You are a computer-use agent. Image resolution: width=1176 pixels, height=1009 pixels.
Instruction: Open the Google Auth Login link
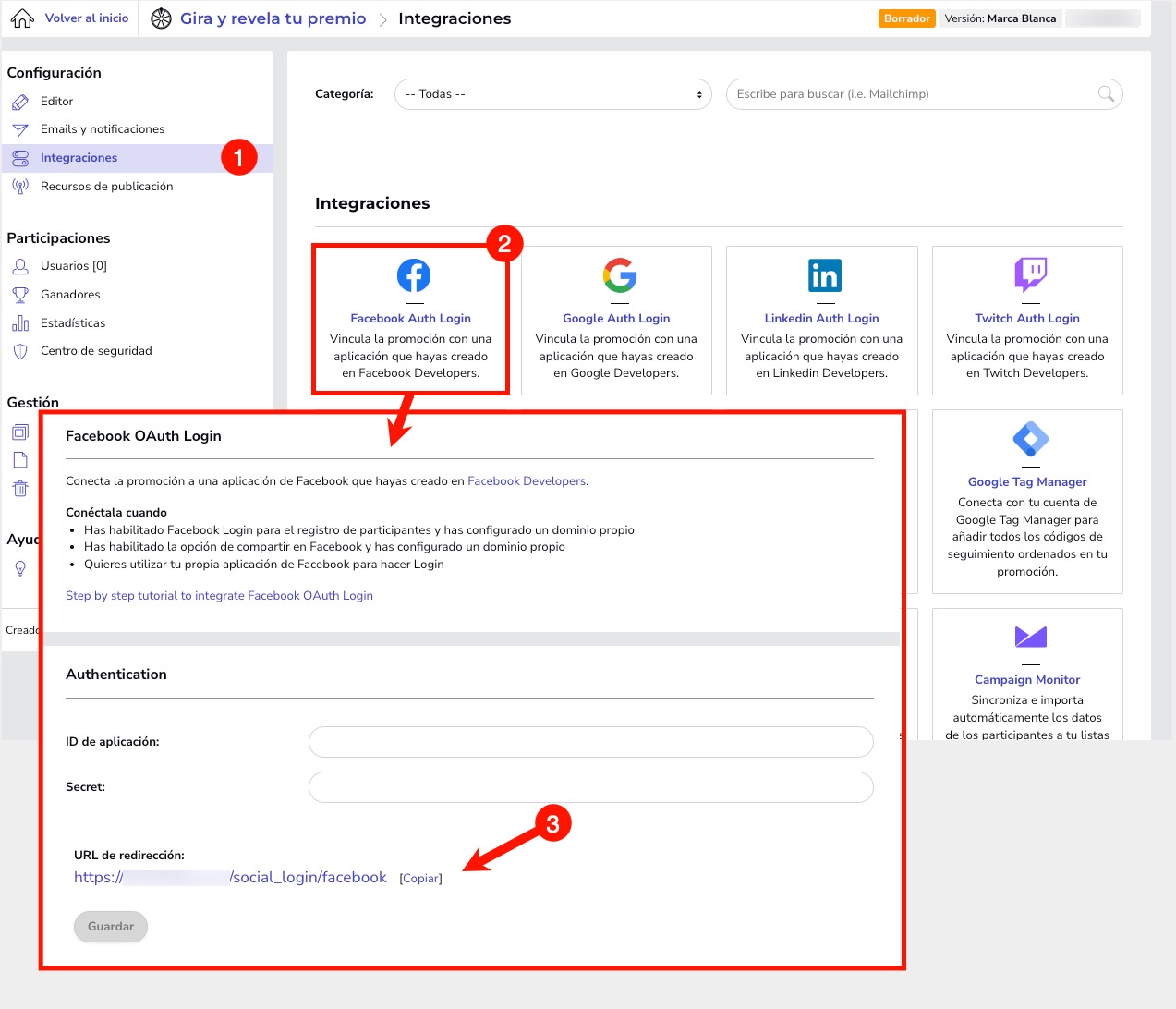(616, 319)
